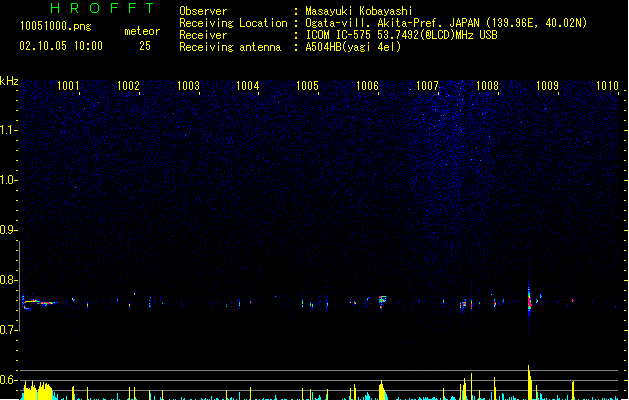Screen dimensions: 629x400
Task: Click time marker 1003
Action: click(188, 86)
